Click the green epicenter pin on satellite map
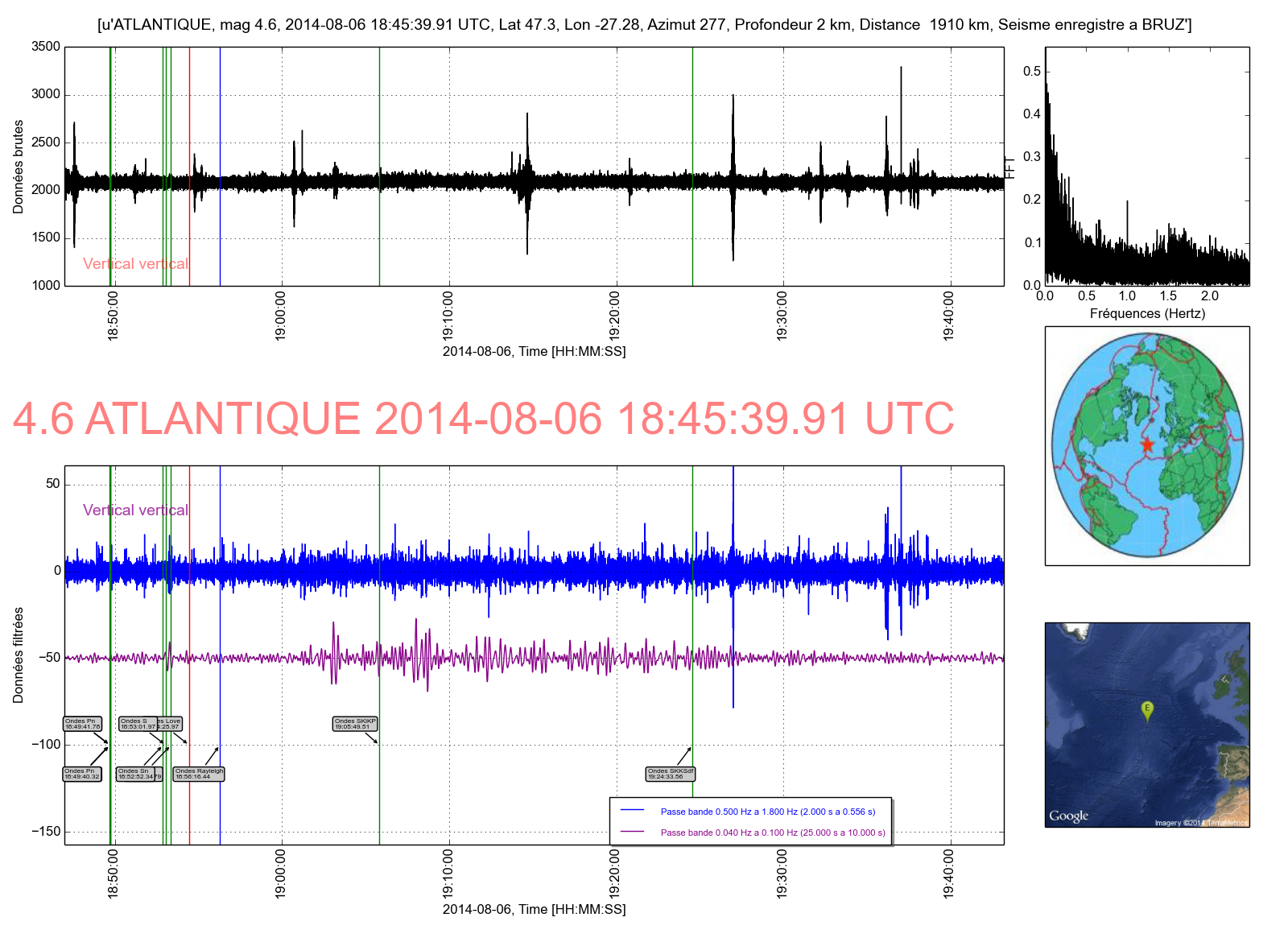This screenshot has height=938, width=1288. (1147, 710)
